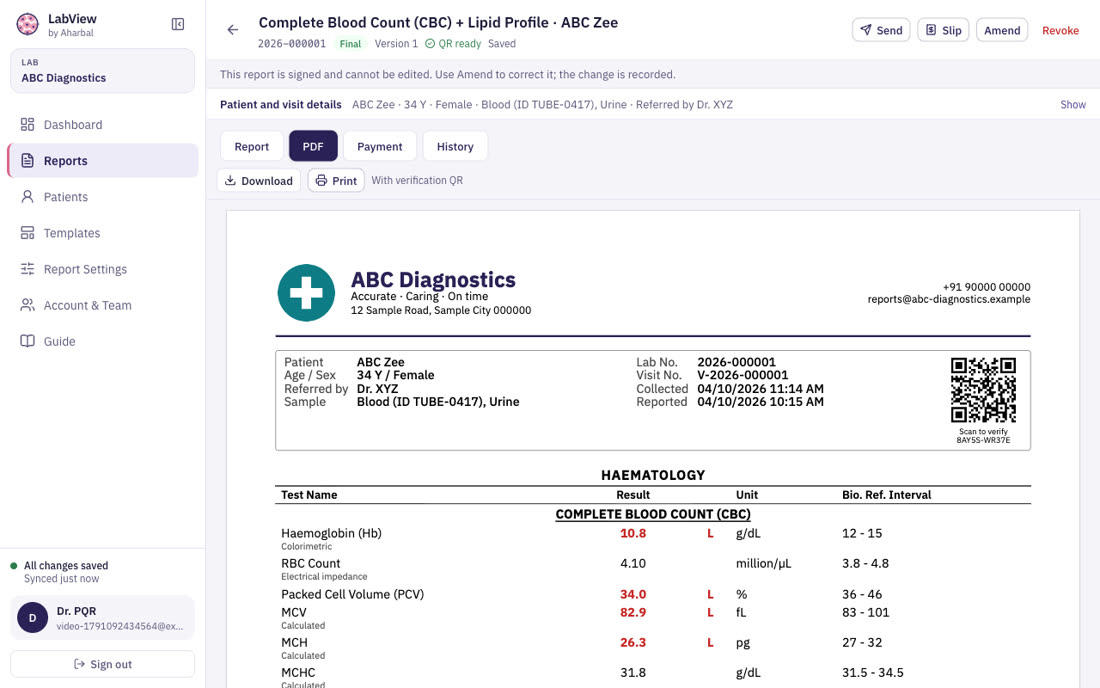Click the 'All changes saved' status

tap(66, 565)
